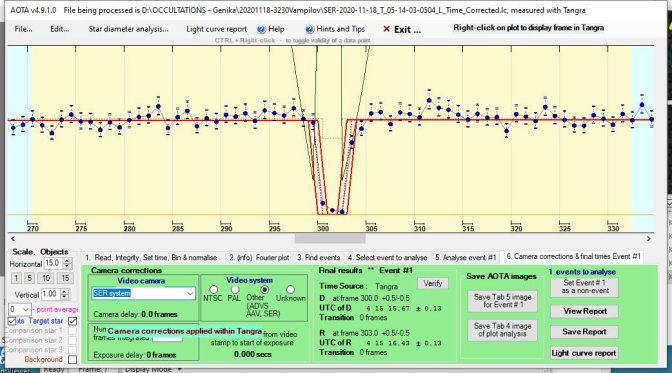The width and height of the screenshot is (672, 373).
Task: Switch to tab 1 Read, Integrity, Set time
Action: pyautogui.click(x=151, y=257)
